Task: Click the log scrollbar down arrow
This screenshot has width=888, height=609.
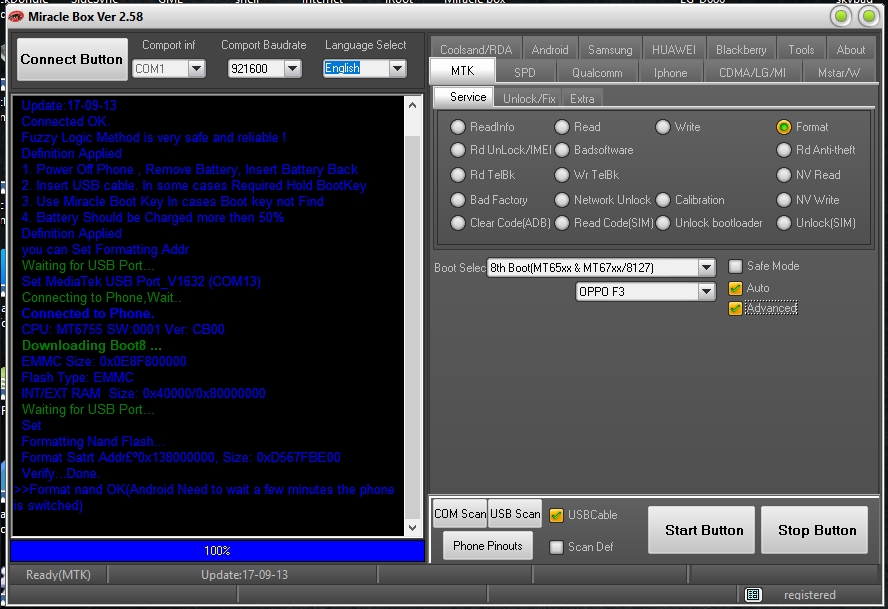Action: pyautogui.click(x=412, y=527)
